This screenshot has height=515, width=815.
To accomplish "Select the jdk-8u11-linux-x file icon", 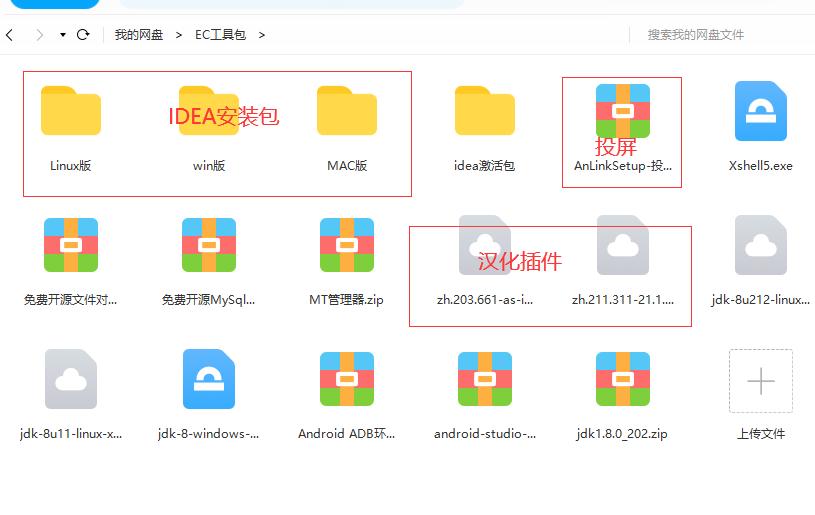I will click(71, 379).
